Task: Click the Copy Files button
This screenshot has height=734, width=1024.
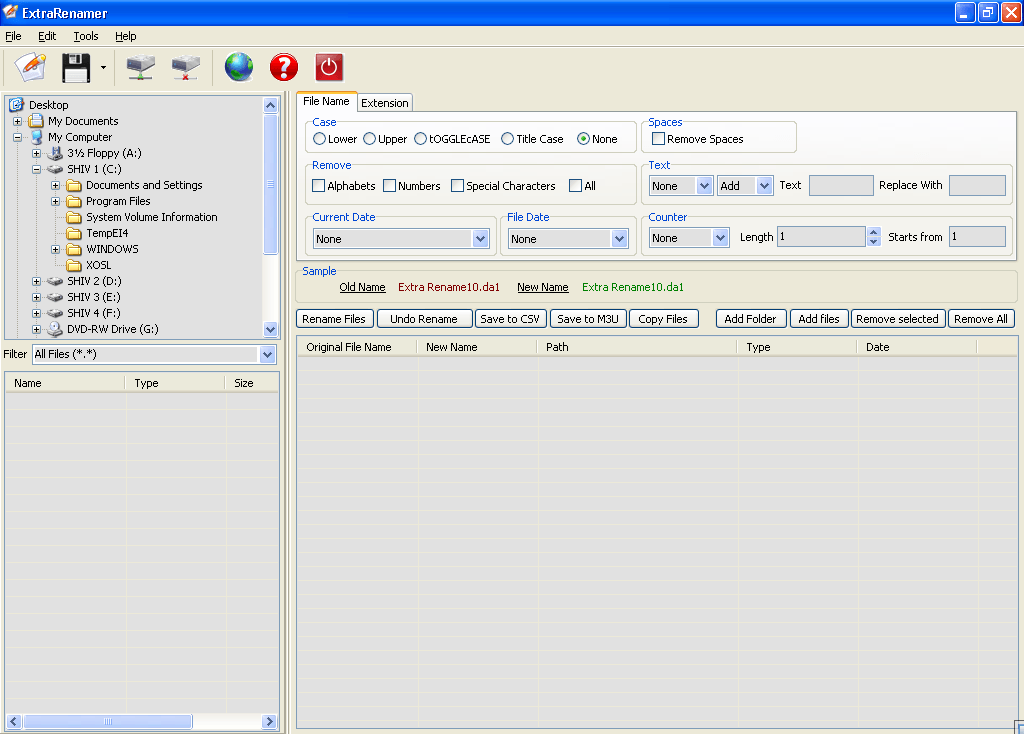Action: click(663, 319)
